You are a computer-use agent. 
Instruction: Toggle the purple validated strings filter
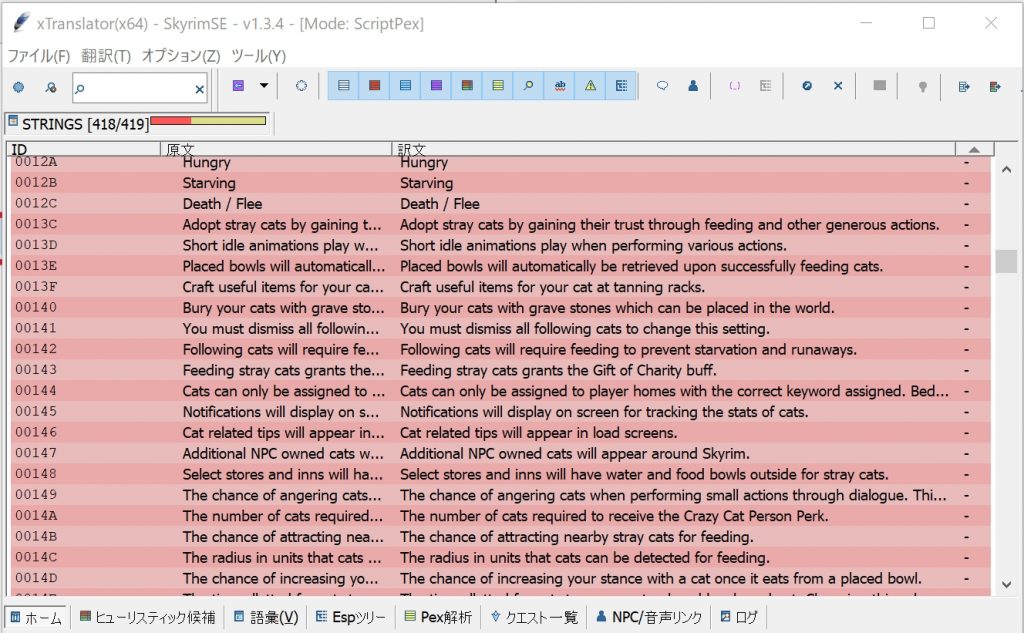point(434,86)
